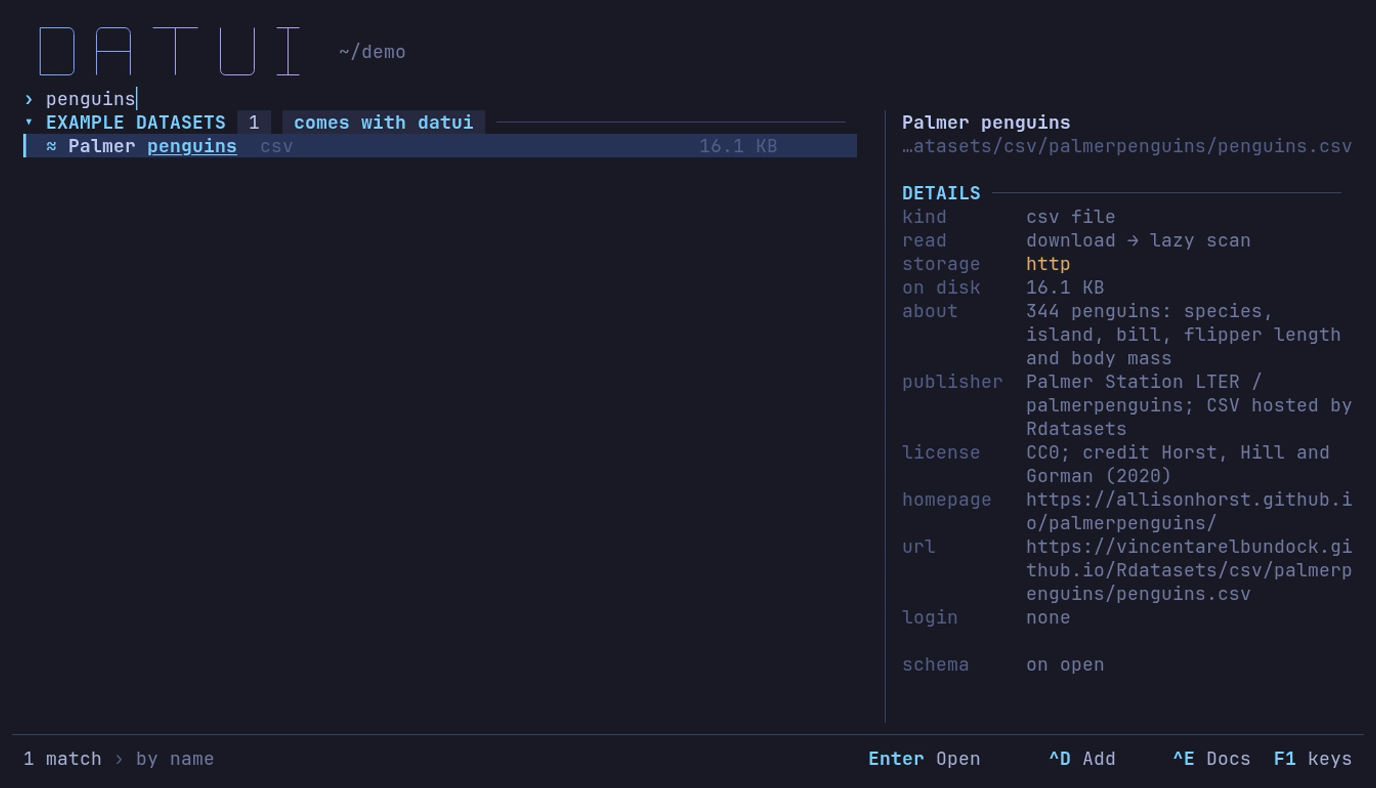Click the login 'none' value
This screenshot has height=788, width=1376.
click(x=1048, y=617)
